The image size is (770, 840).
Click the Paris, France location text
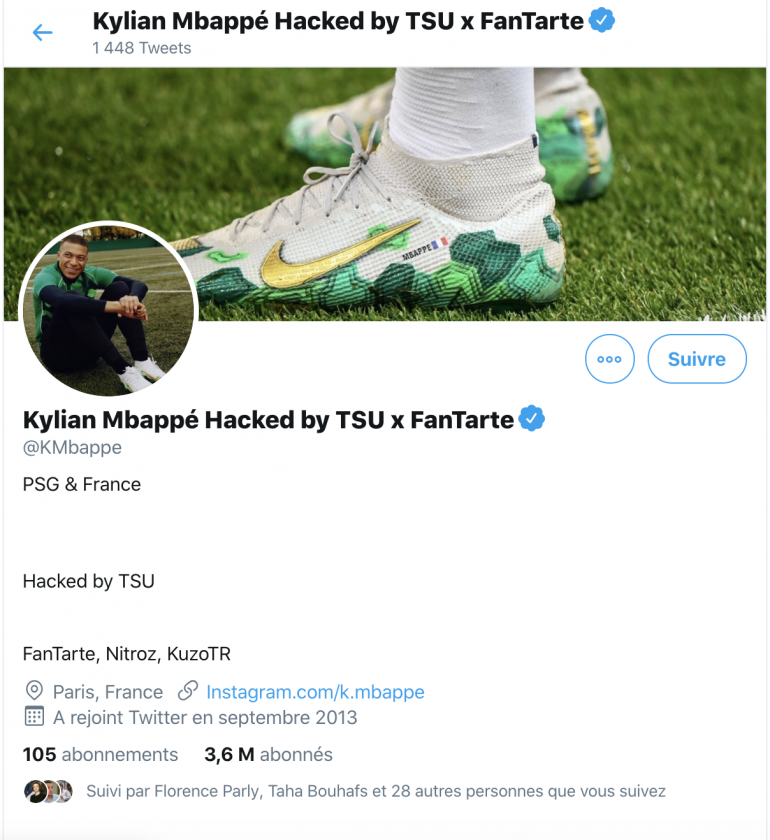pos(108,692)
